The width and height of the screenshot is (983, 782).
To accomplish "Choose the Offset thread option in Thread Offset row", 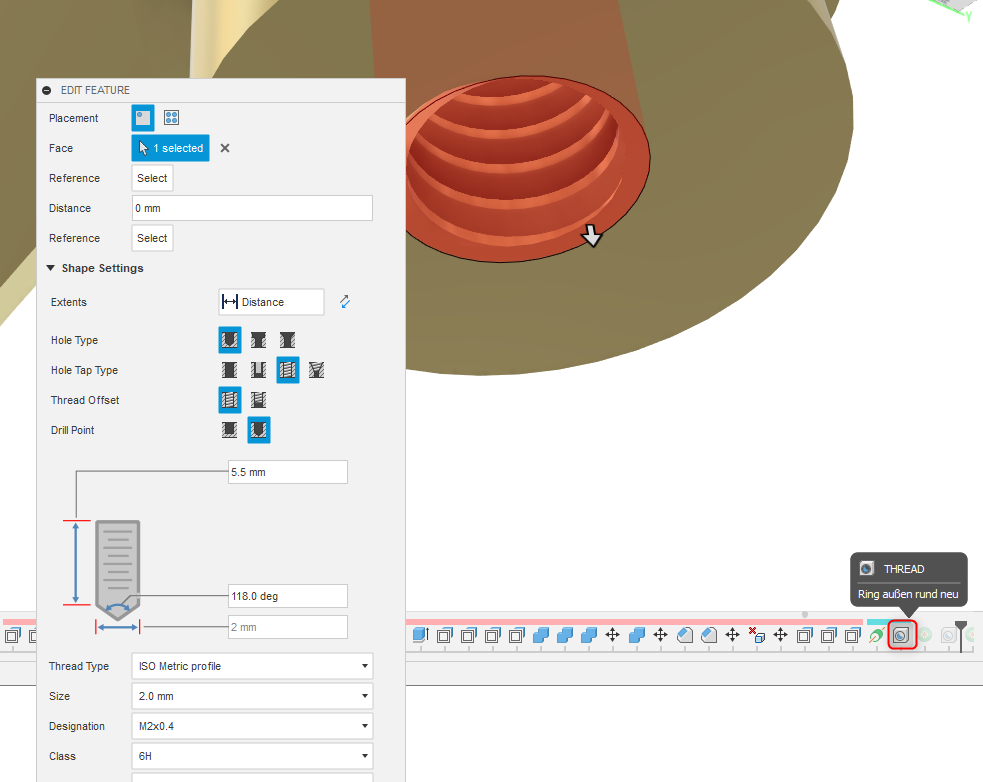I will pos(258,400).
